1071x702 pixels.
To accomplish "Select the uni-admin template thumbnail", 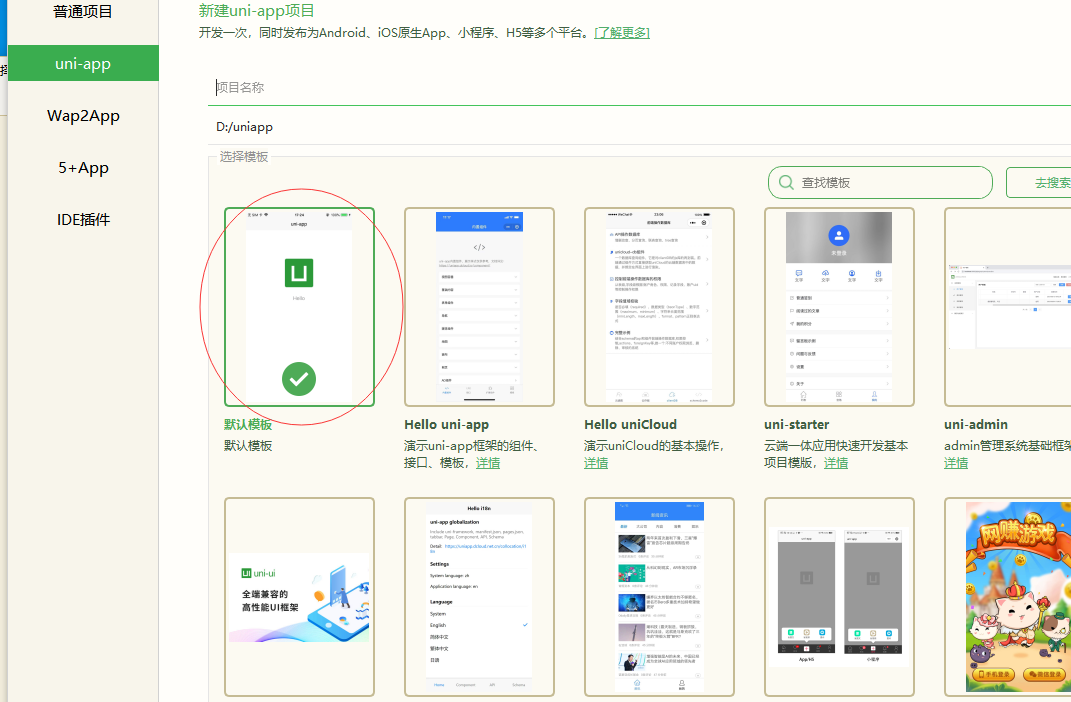I will click(1007, 307).
